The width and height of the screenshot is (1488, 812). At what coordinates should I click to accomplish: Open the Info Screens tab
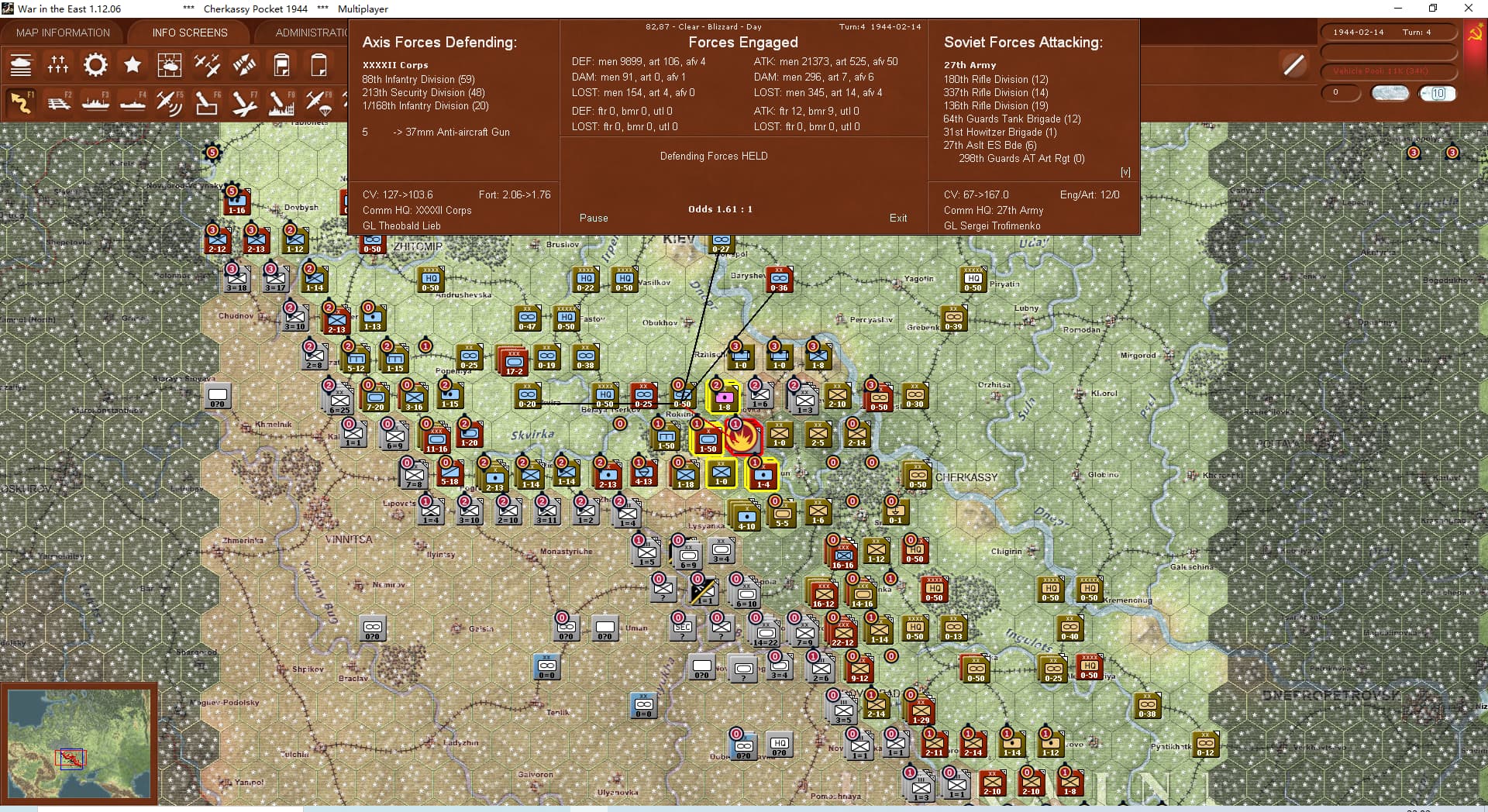pyautogui.click(x=190, y=33)
